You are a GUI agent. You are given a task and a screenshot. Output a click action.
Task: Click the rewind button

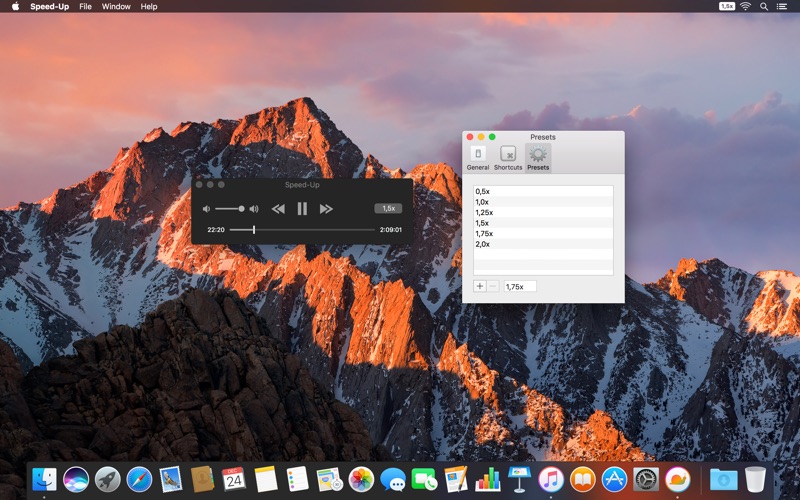tap(278, 209)
